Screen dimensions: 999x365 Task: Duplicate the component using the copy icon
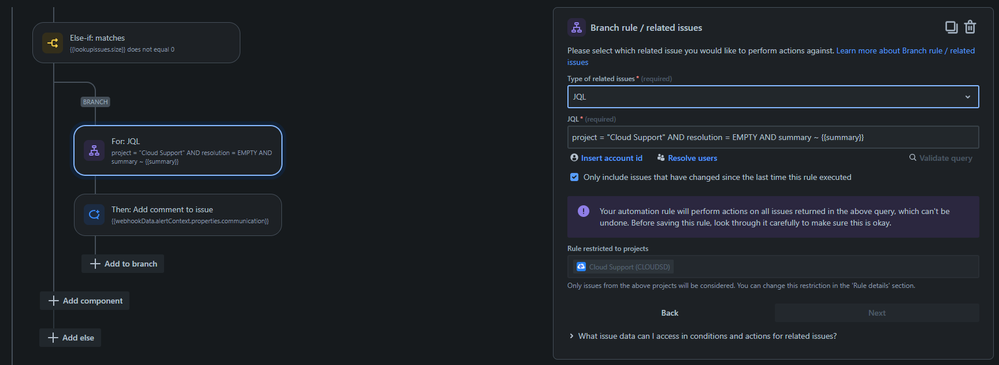pos(951,27)
